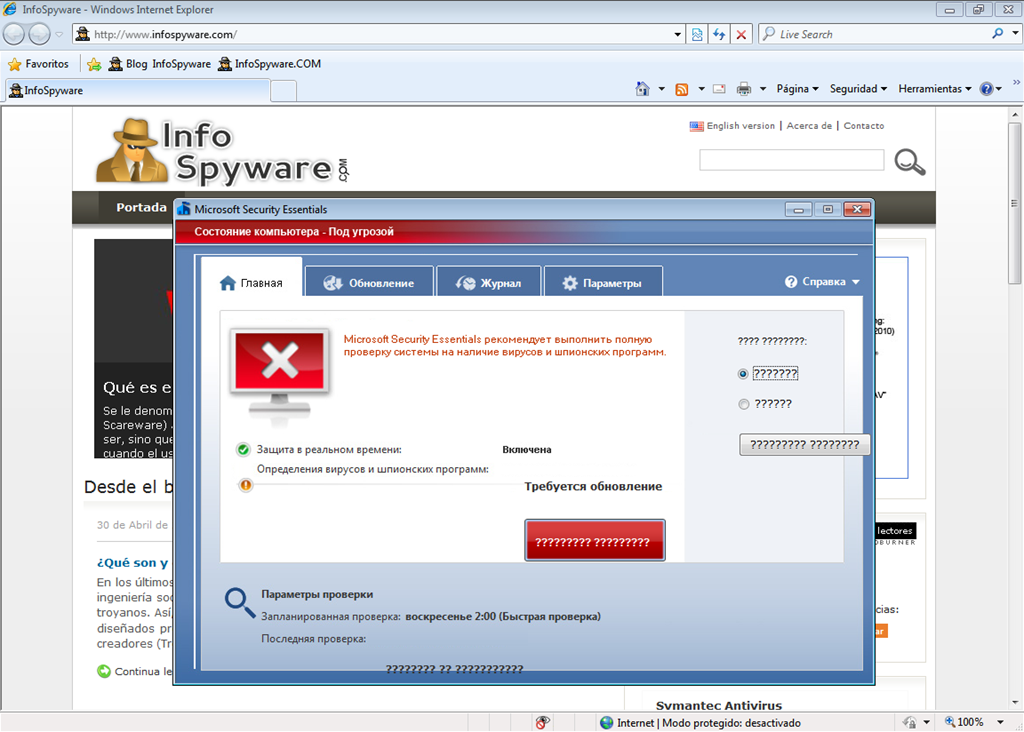1024x732 pixels.
Task: Click the Refresh page icon
Action: (719, 35)
